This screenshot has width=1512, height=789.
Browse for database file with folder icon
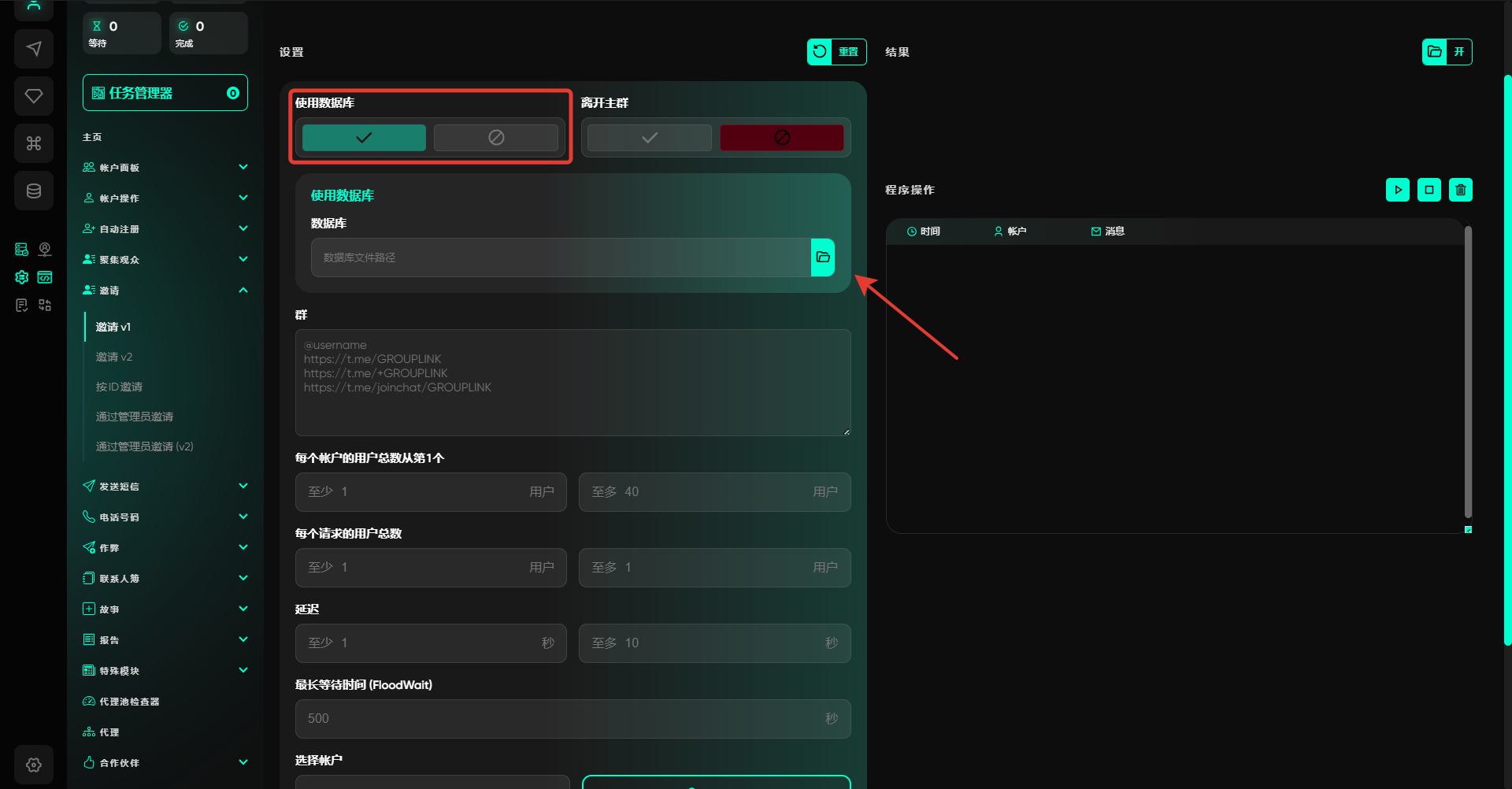click(823, 257)
